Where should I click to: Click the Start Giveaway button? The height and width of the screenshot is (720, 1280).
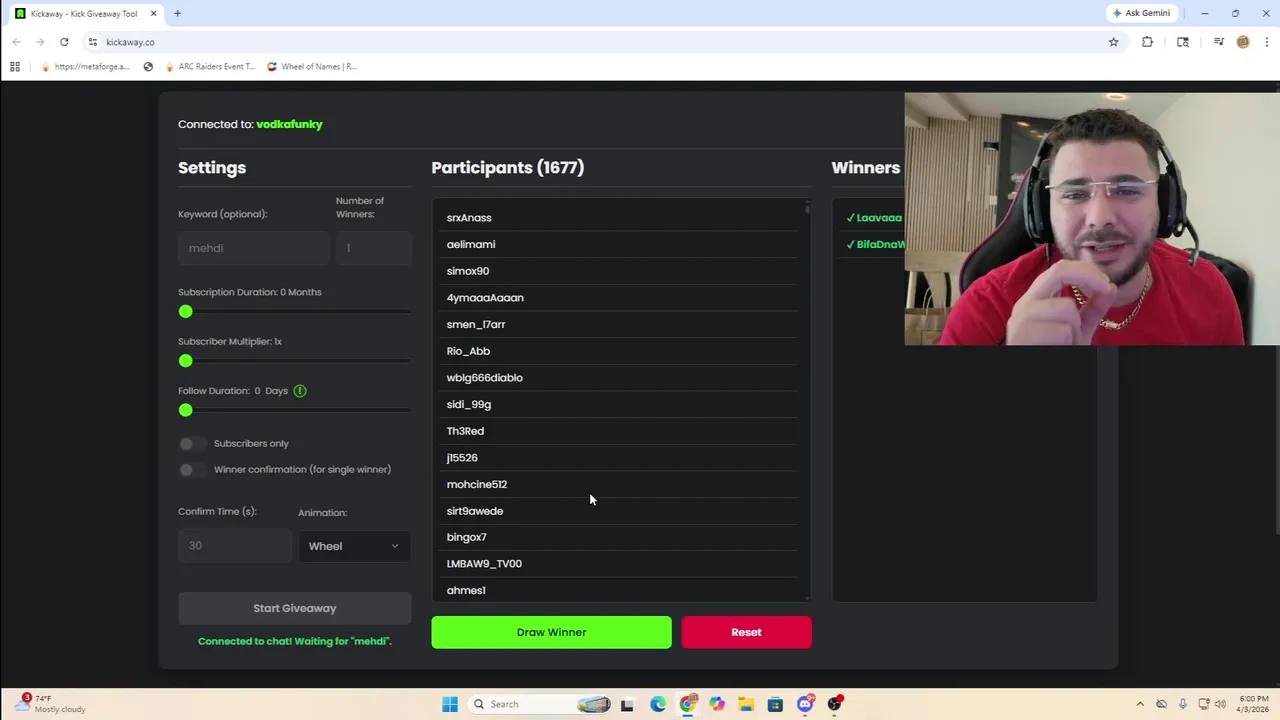294,608
